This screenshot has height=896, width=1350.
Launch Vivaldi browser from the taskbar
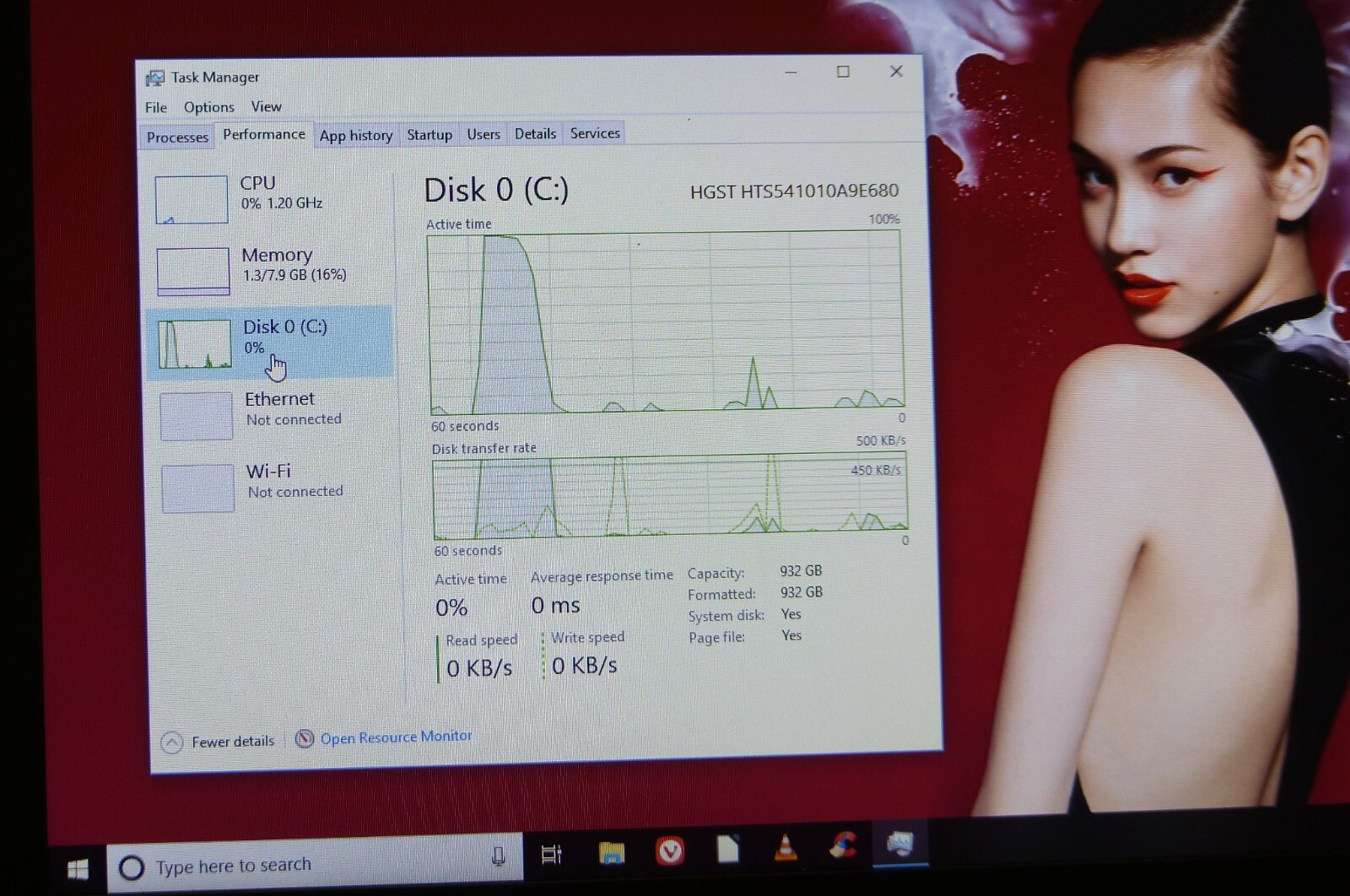click(670, 851)
